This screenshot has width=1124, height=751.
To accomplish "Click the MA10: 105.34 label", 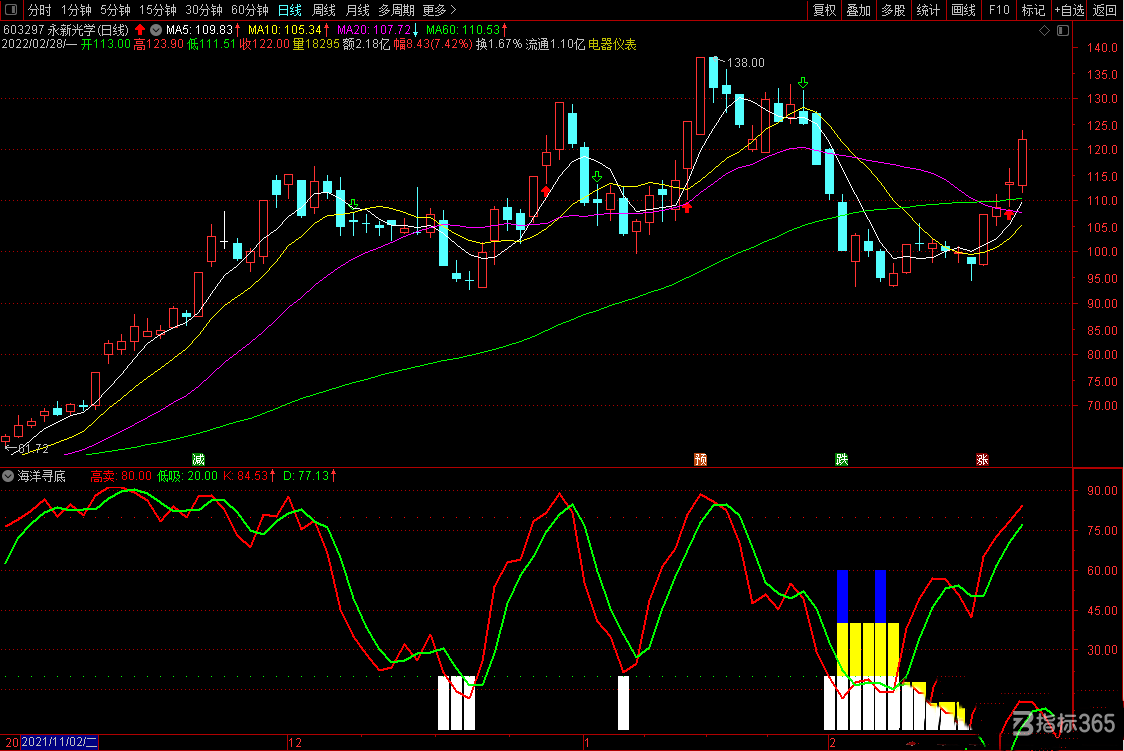I will pos(285,30).
